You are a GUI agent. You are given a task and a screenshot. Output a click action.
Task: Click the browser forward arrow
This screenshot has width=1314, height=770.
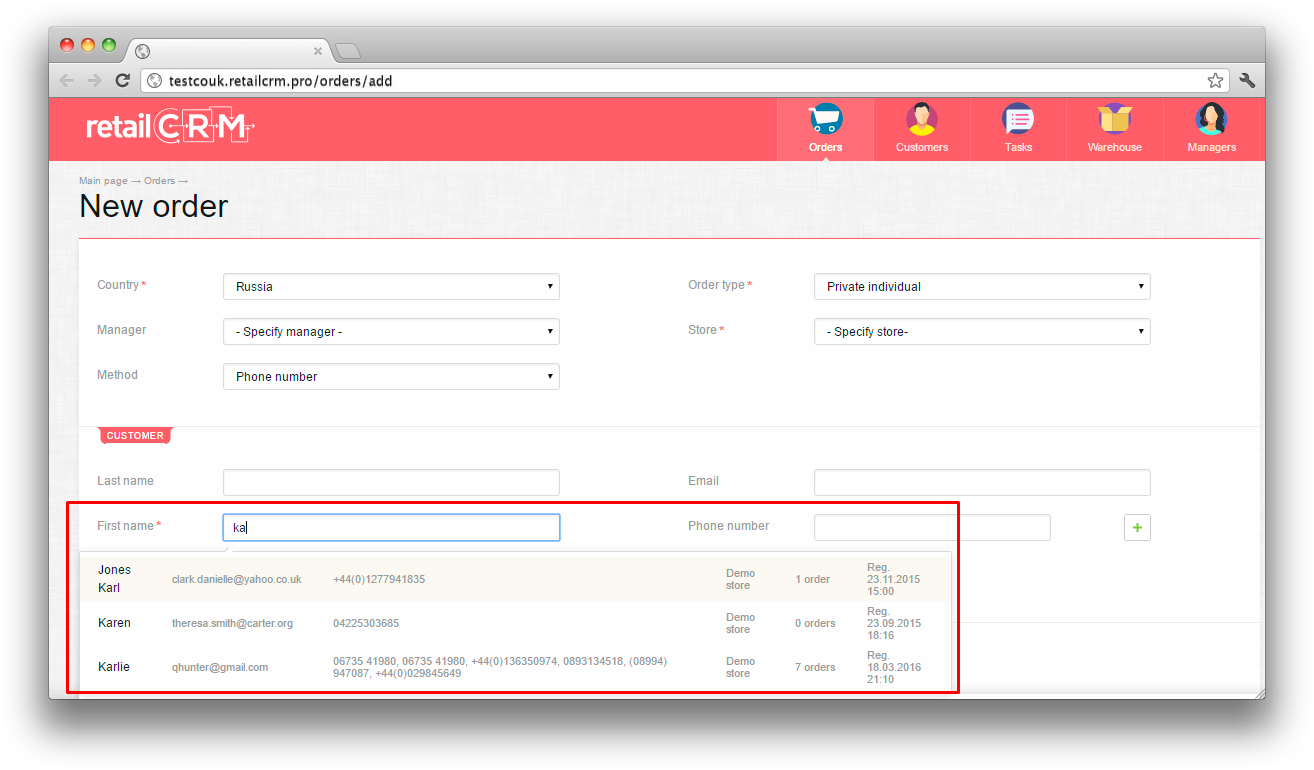pyautogui.click(x=94, y=80)
